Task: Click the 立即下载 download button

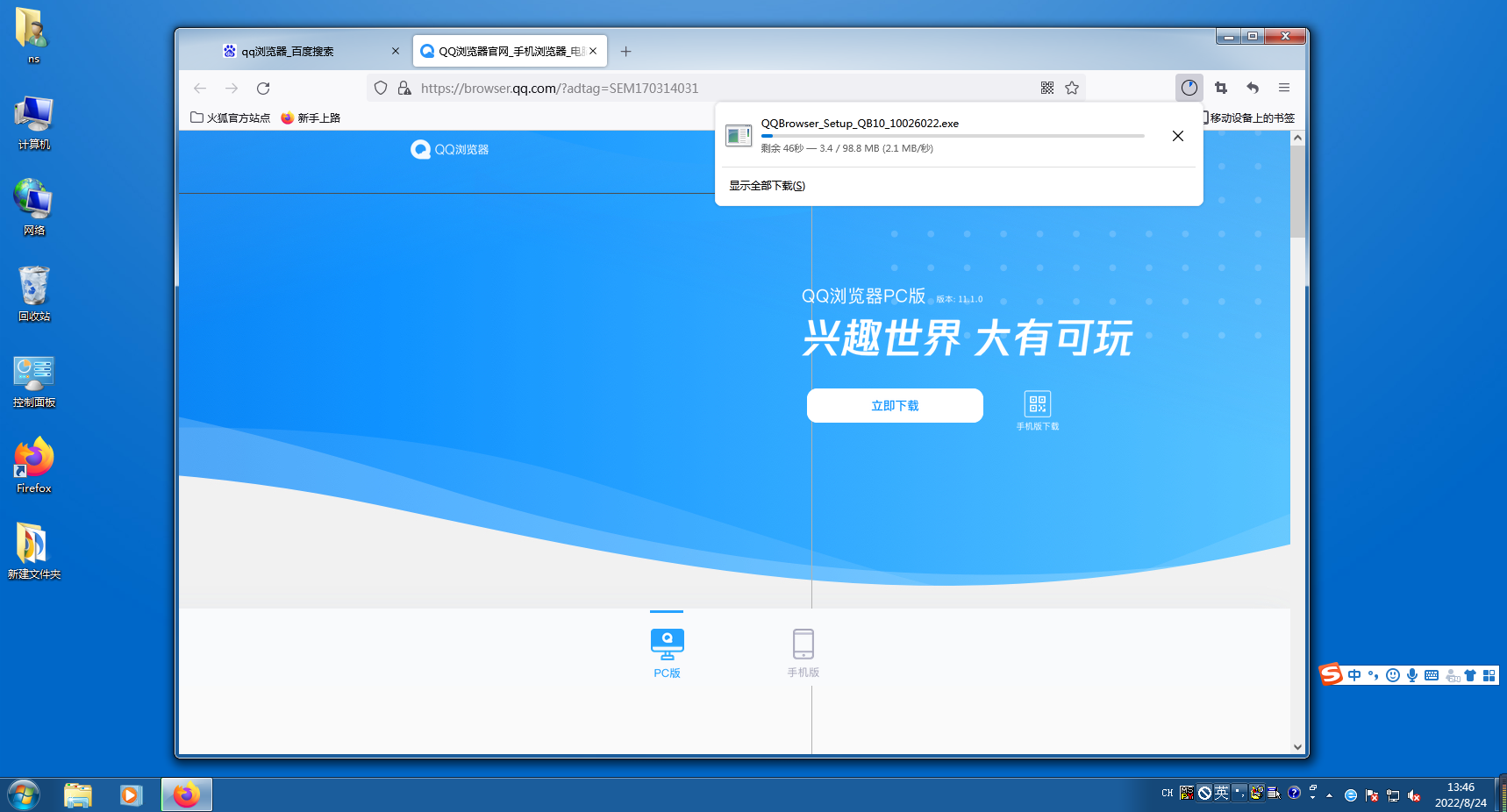Action: [895, 405]
